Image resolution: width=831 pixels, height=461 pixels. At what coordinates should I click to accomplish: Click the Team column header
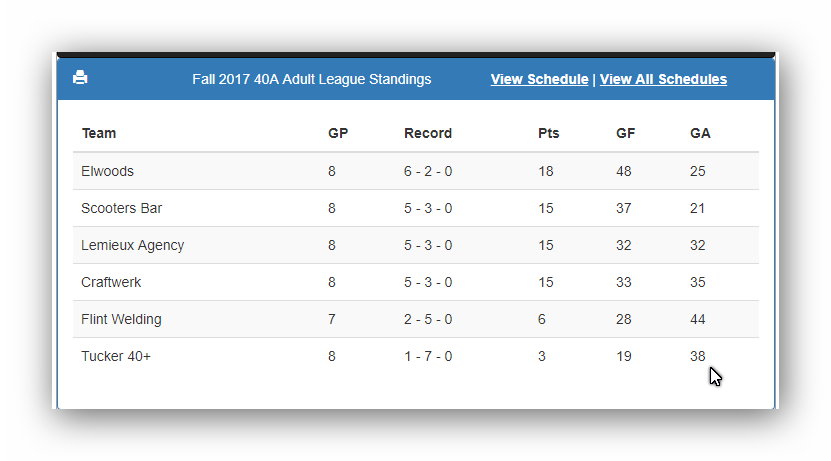point(99,133)
